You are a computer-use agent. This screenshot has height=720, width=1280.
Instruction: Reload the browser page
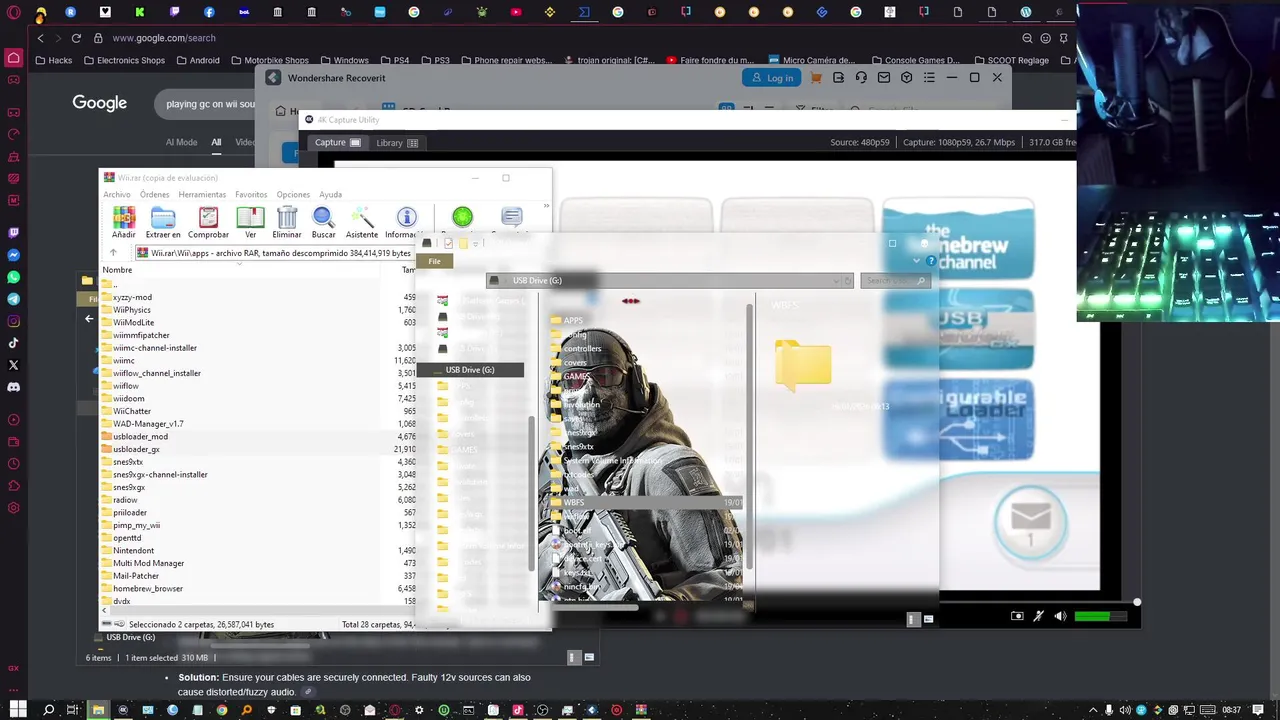pos(76,38)
